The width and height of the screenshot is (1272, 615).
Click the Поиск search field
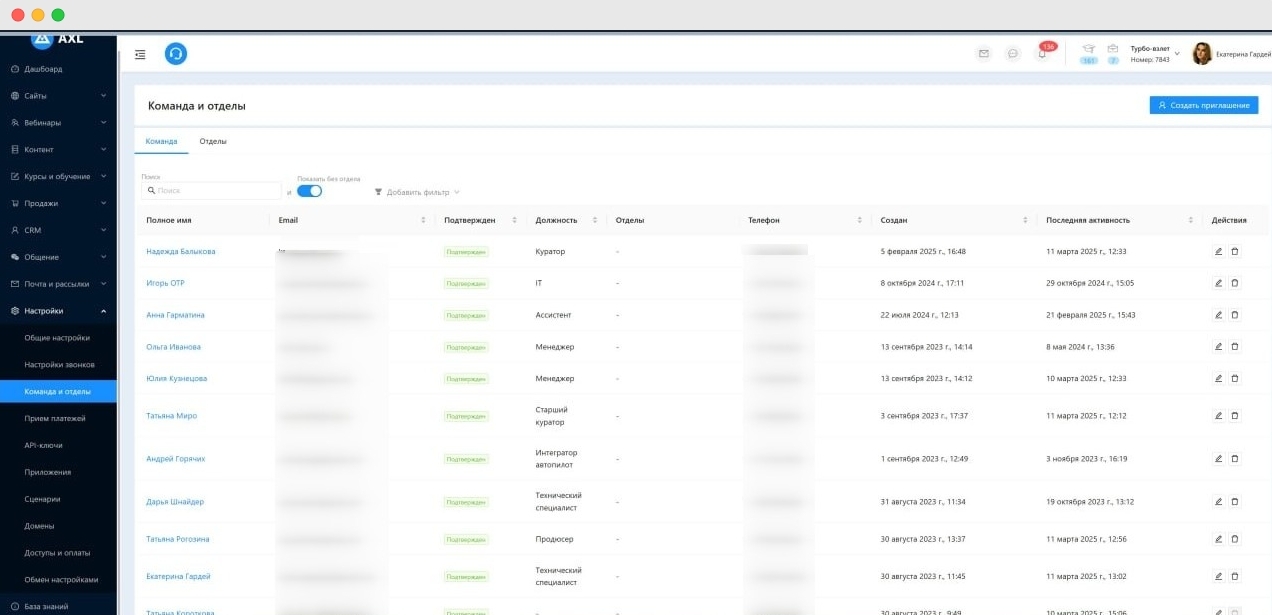click(211, 190)
